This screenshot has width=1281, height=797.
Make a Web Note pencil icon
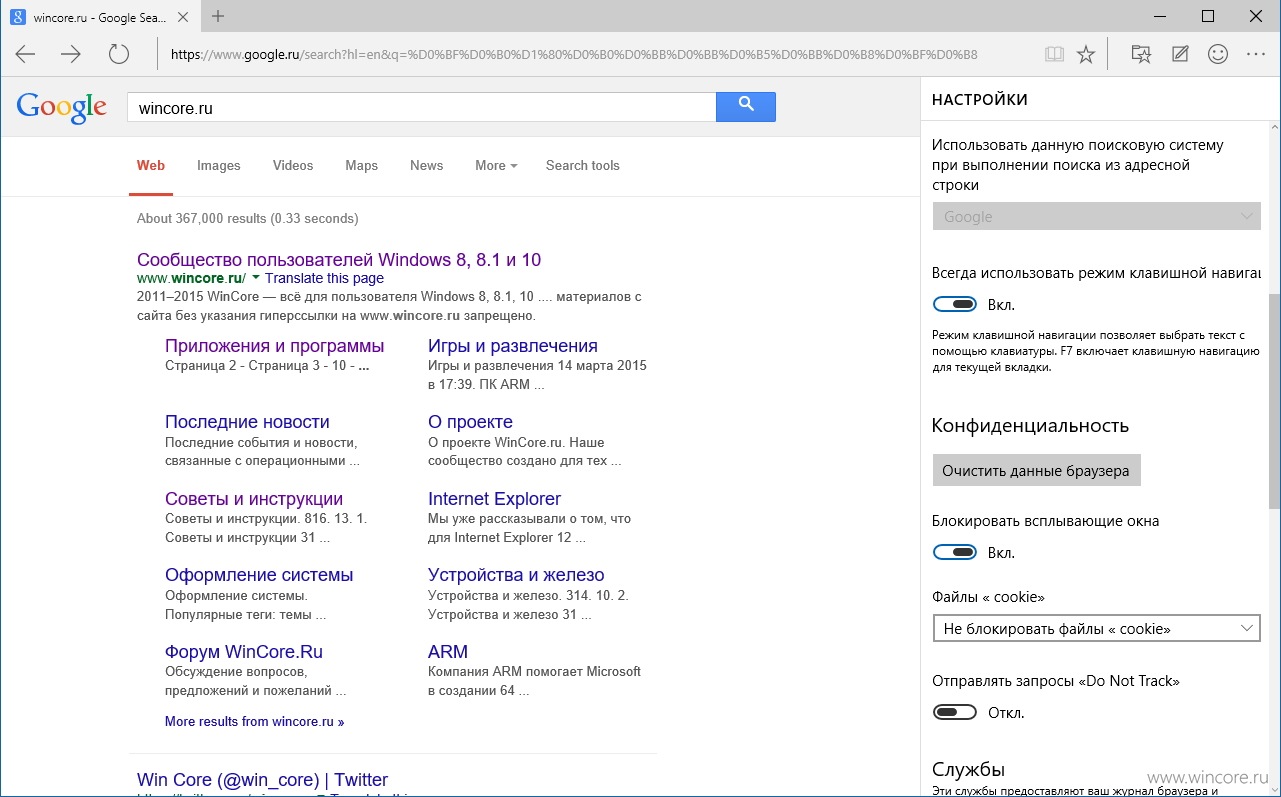pos(1180,54)
